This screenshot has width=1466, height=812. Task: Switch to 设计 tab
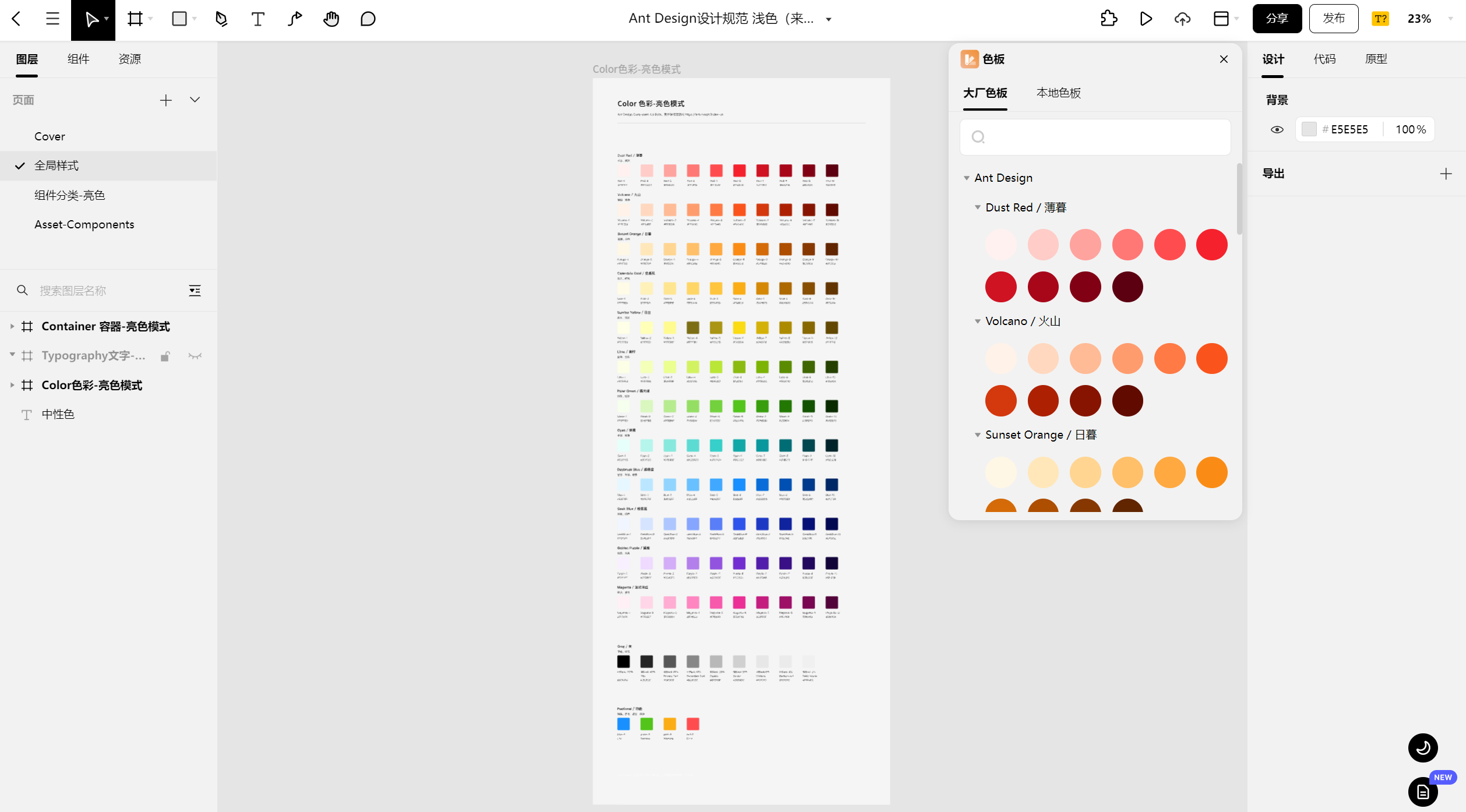tap(1273, 59)
